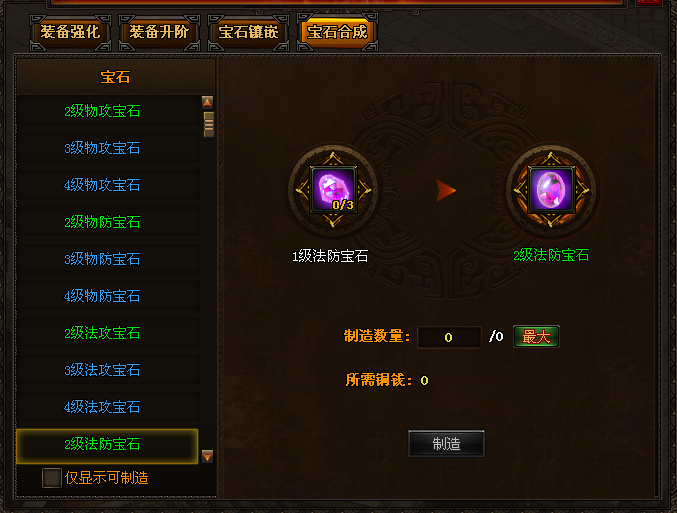Switch to the 装备升阶 tab
The height and width of the screenshot is (513, 677).
click(159, 32)
